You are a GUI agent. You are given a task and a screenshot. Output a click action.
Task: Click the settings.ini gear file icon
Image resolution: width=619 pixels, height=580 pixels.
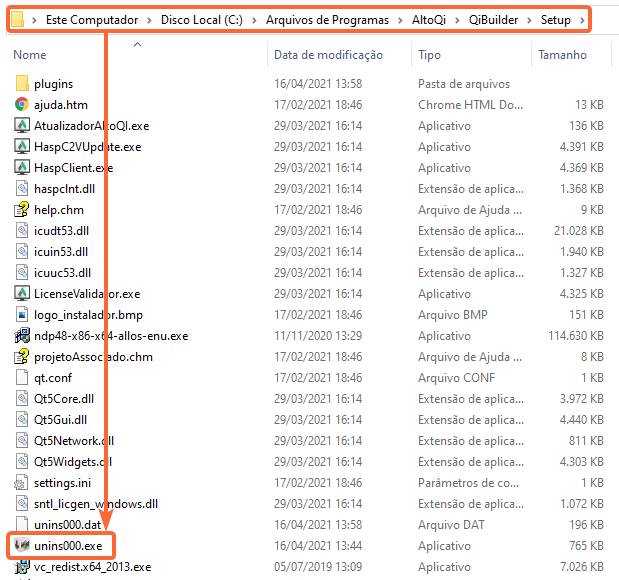(22, 482)
